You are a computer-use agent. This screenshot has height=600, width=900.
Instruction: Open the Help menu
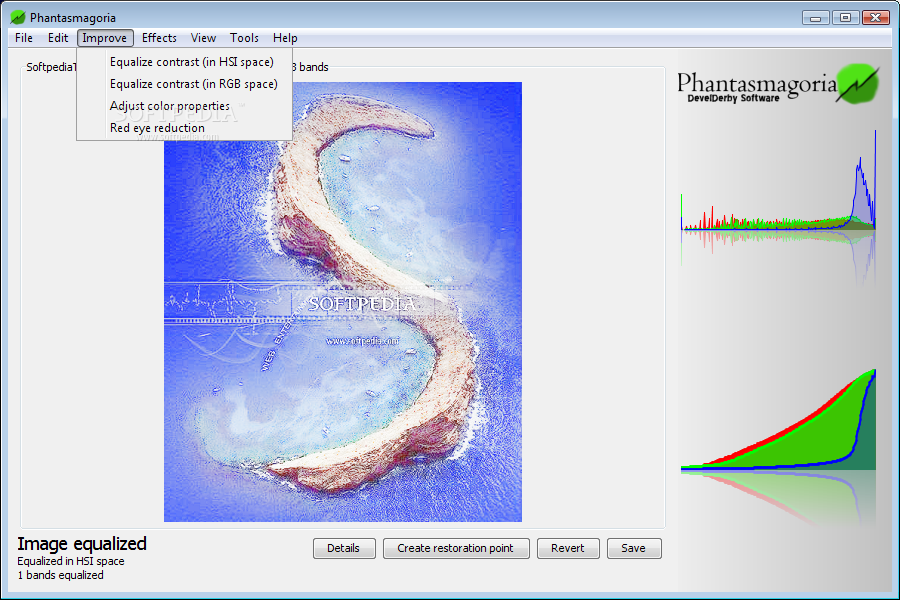[285, 38]
